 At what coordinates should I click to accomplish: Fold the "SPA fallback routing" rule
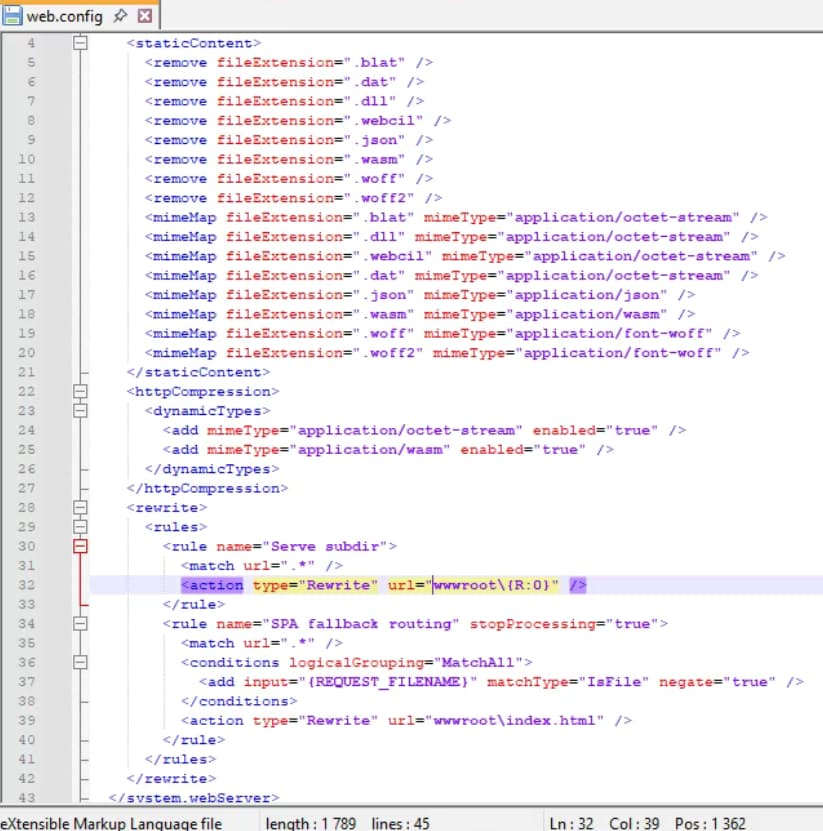81,623
